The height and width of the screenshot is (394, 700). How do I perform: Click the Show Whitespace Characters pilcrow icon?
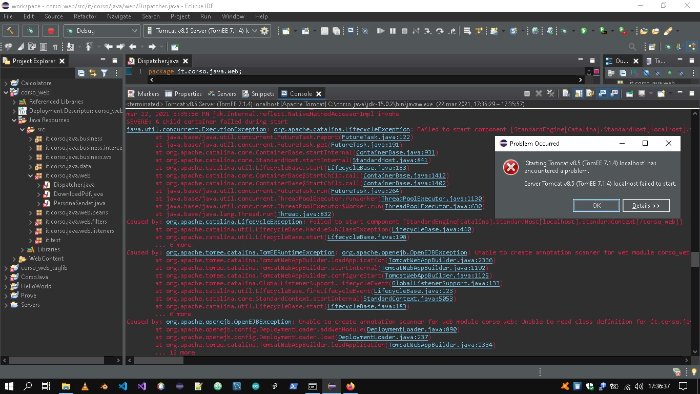[x=55, y=46]
